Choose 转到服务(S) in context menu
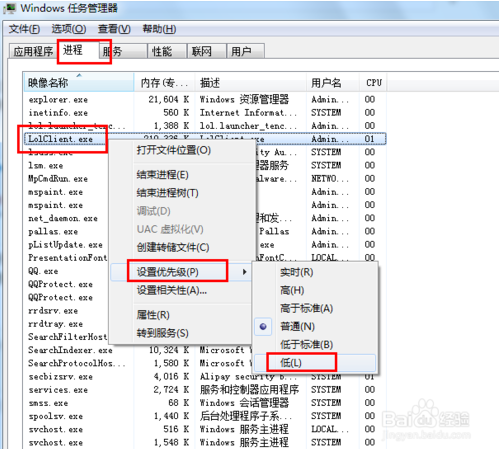This screenshot has height=449, width=500. (x=180, y=333)
